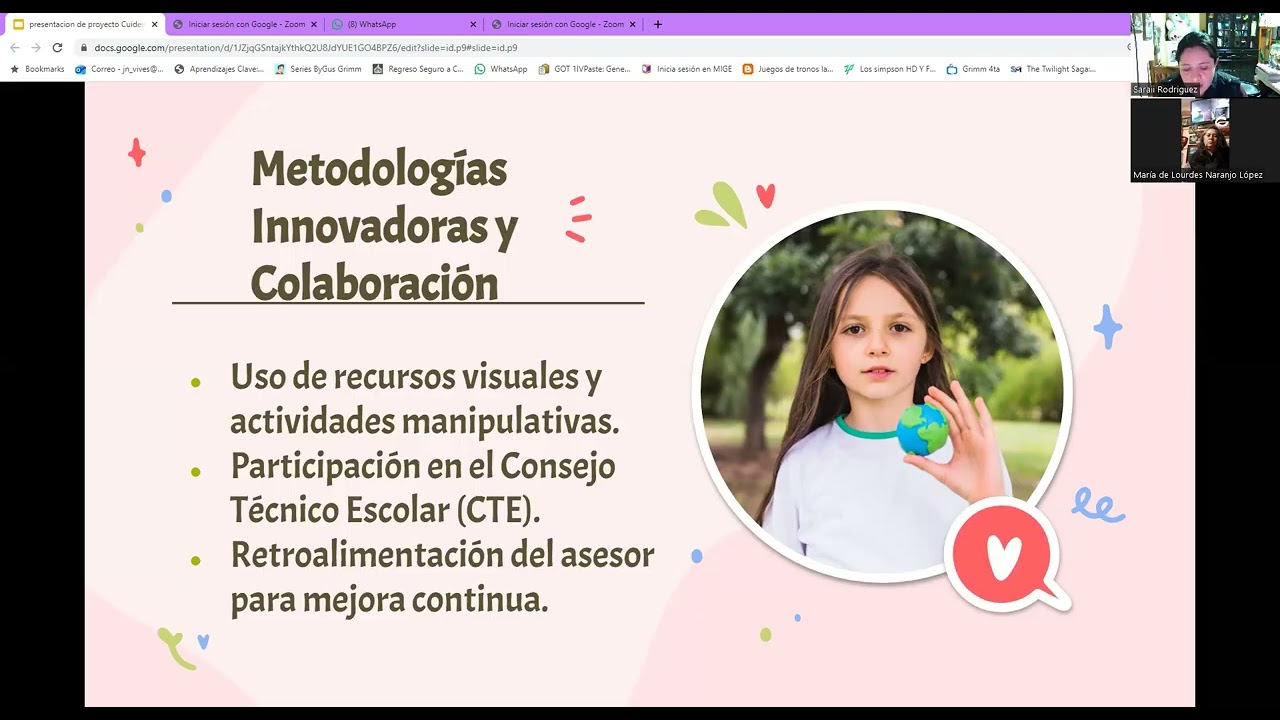Switch to the first 'Iniciar sesión con Google - Zoom' tab
Screen dimensions: 1280x720
click(x=244, y=24)
